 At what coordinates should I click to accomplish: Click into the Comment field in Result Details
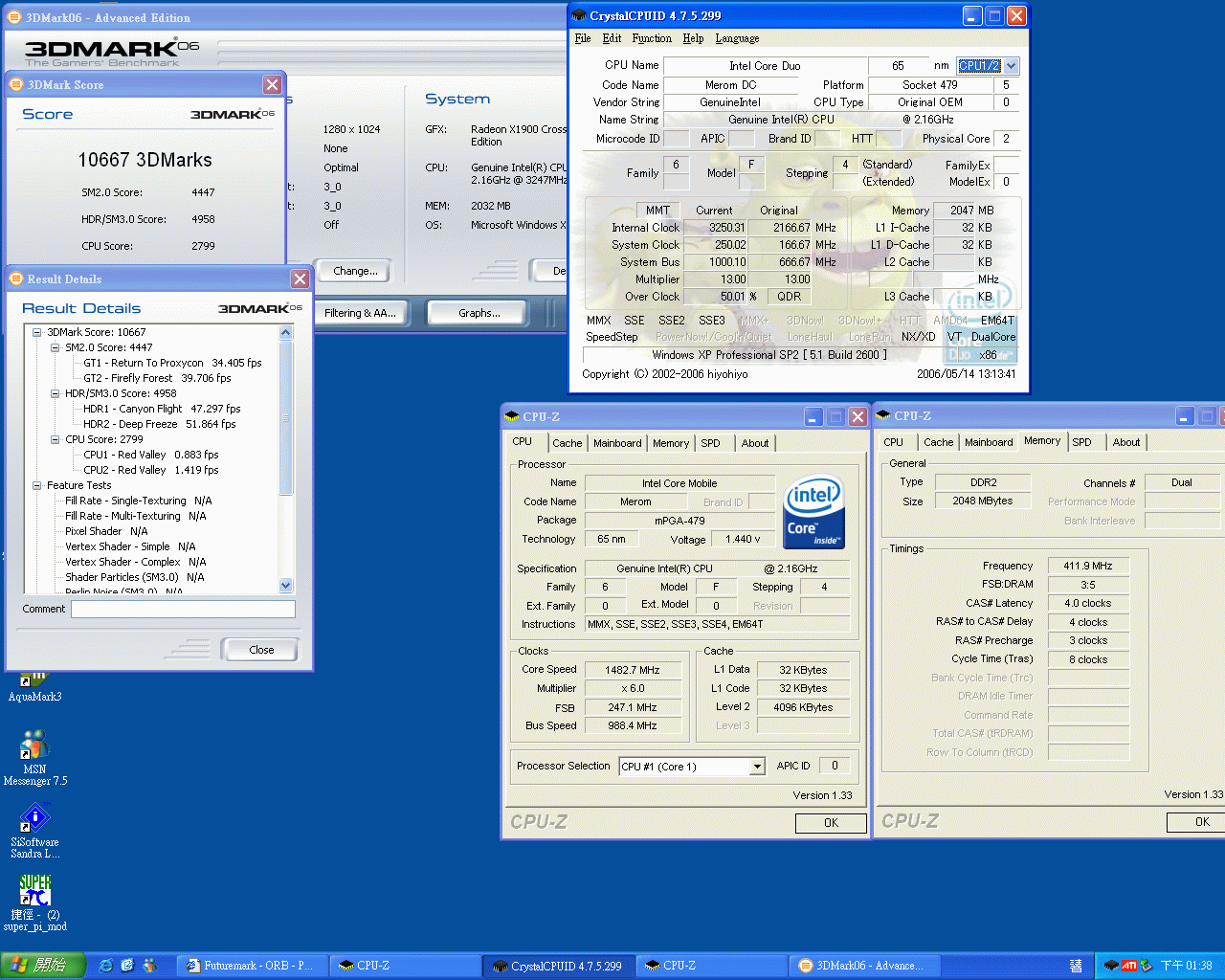[x=183, y=609]
